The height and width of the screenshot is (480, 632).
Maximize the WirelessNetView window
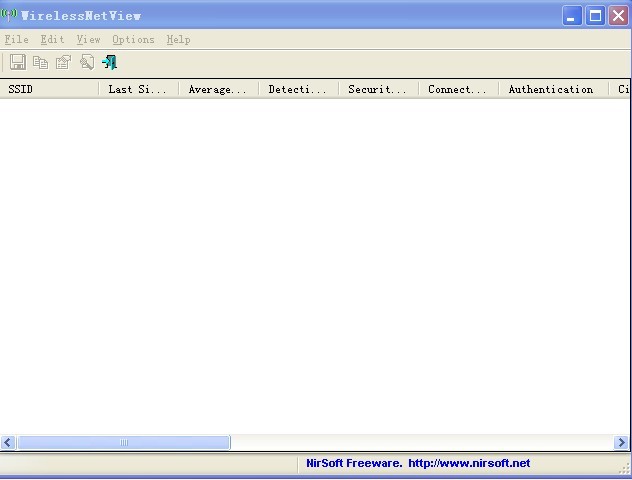pos(595,15)
